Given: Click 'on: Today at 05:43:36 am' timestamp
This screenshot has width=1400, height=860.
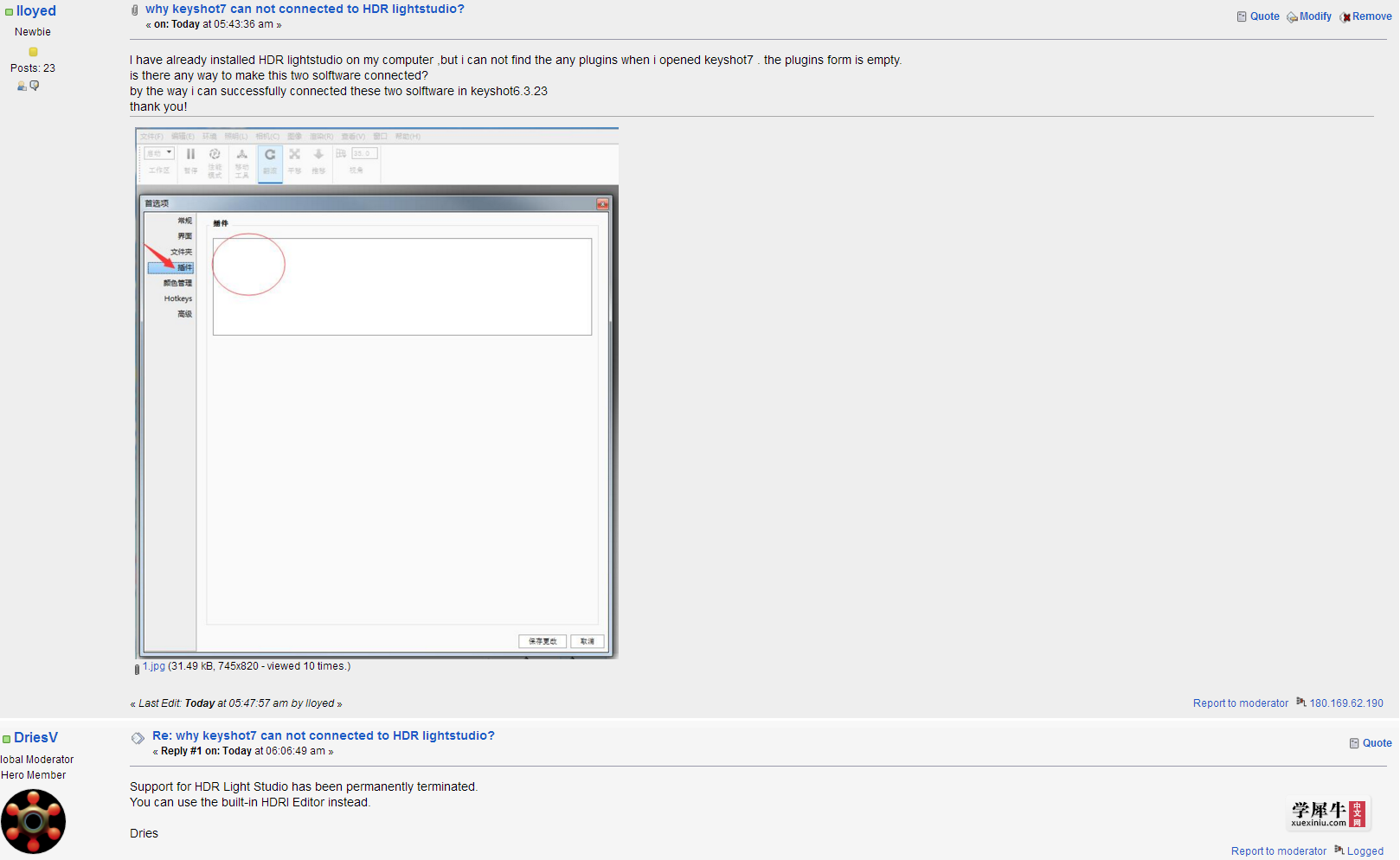Looking at the screenshot, I should [x=214, y=24].
